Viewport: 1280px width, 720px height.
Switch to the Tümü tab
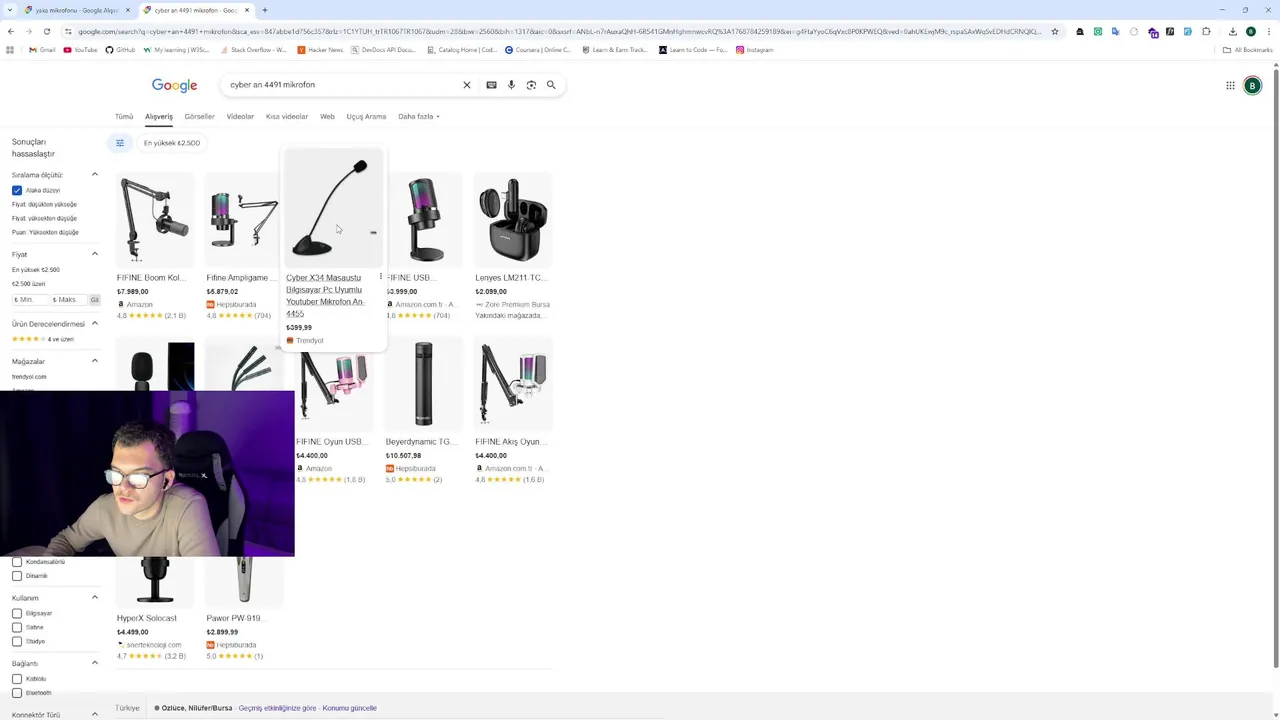pos(124,117)
